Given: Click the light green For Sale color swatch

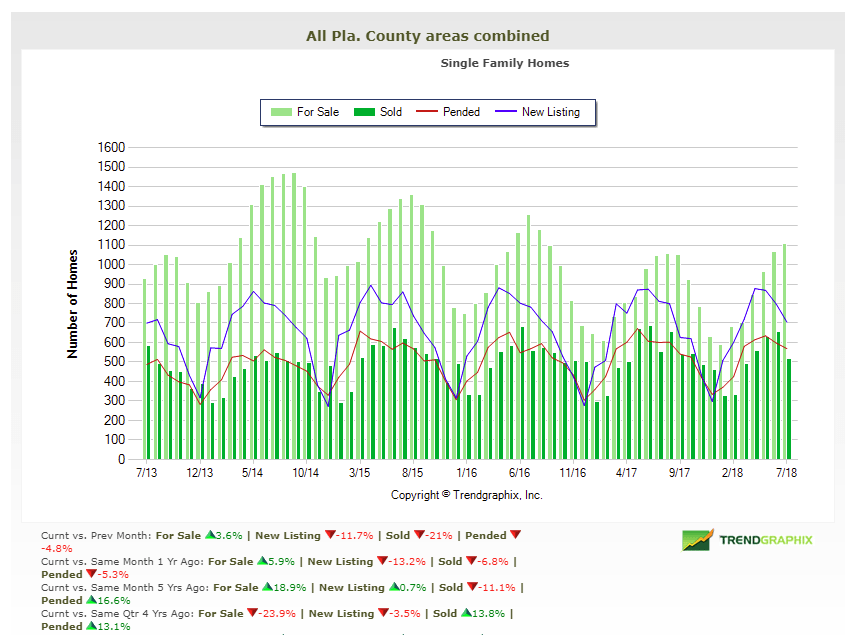Looking at the screenshot, I should coord(282,112).
